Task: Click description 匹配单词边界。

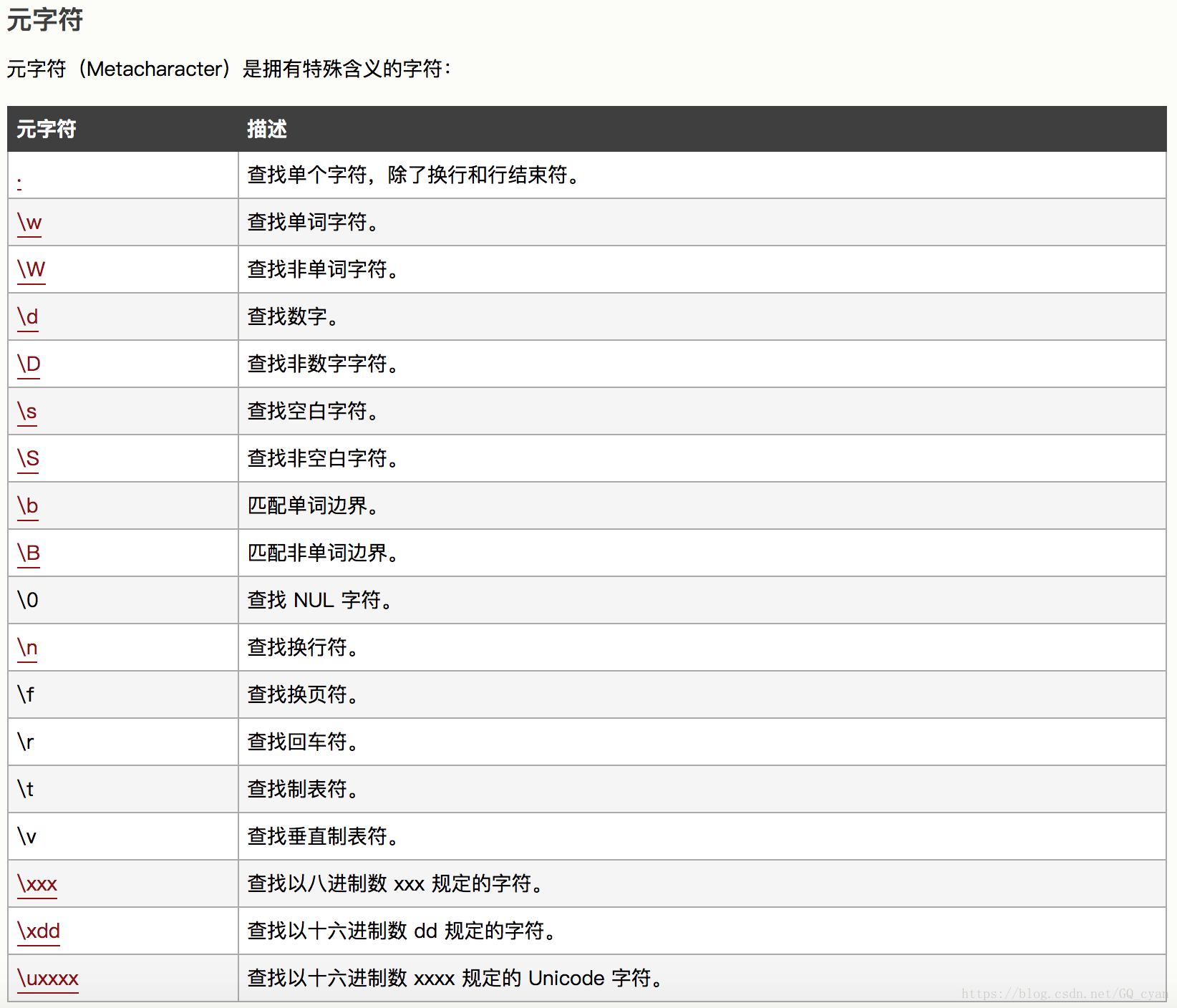Action: [x=314, y=505]
